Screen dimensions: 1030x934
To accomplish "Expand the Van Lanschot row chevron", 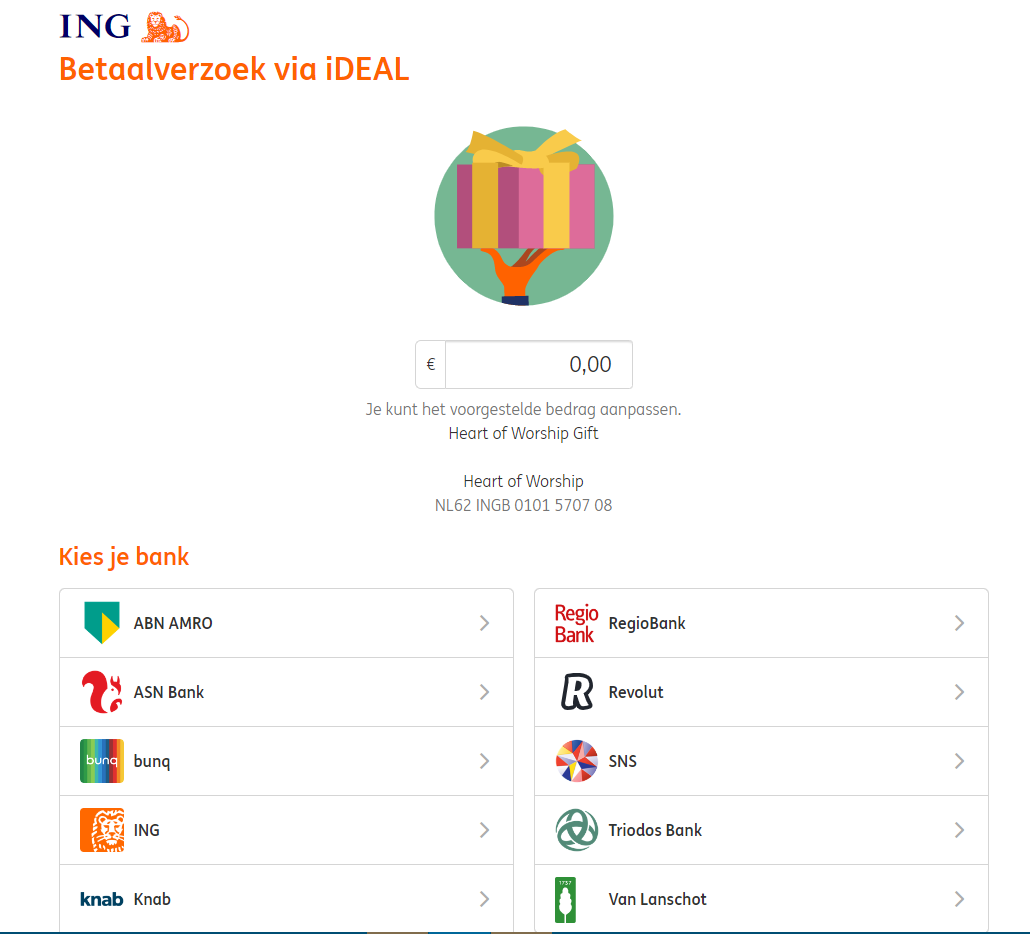I will (x=959, y=899).
